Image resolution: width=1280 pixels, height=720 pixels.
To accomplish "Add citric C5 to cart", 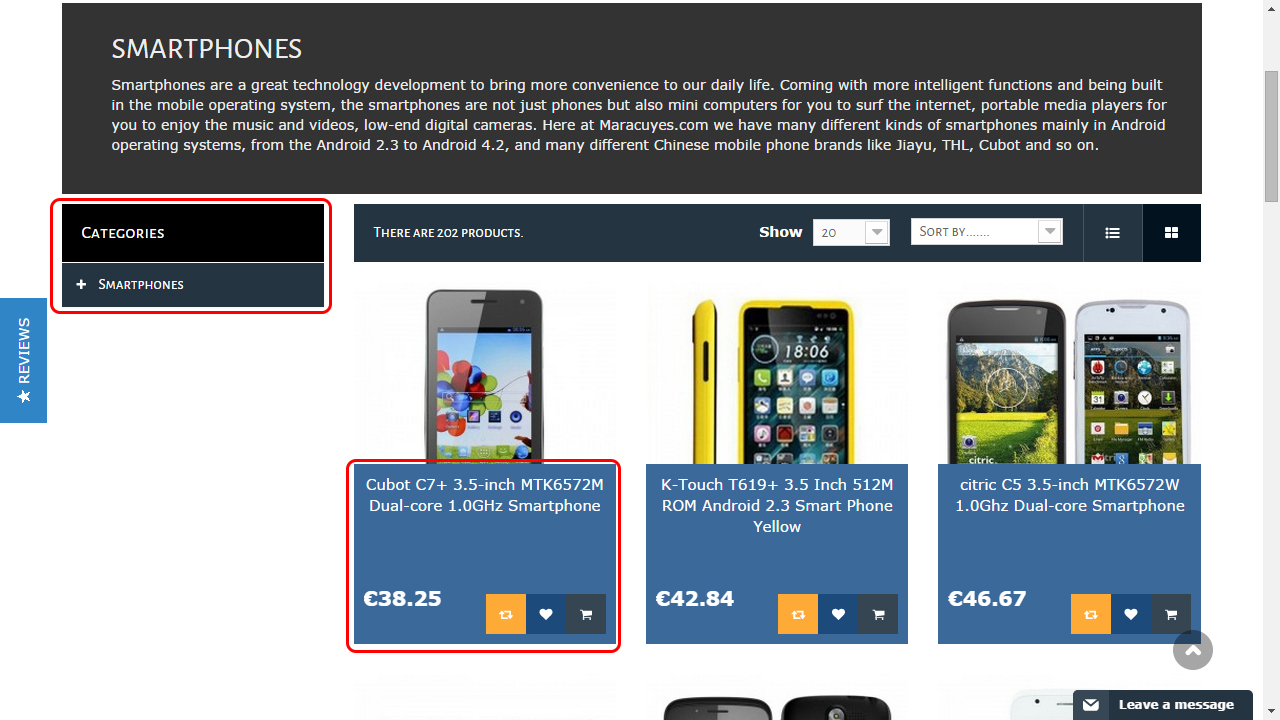I will pos(1171,614).
